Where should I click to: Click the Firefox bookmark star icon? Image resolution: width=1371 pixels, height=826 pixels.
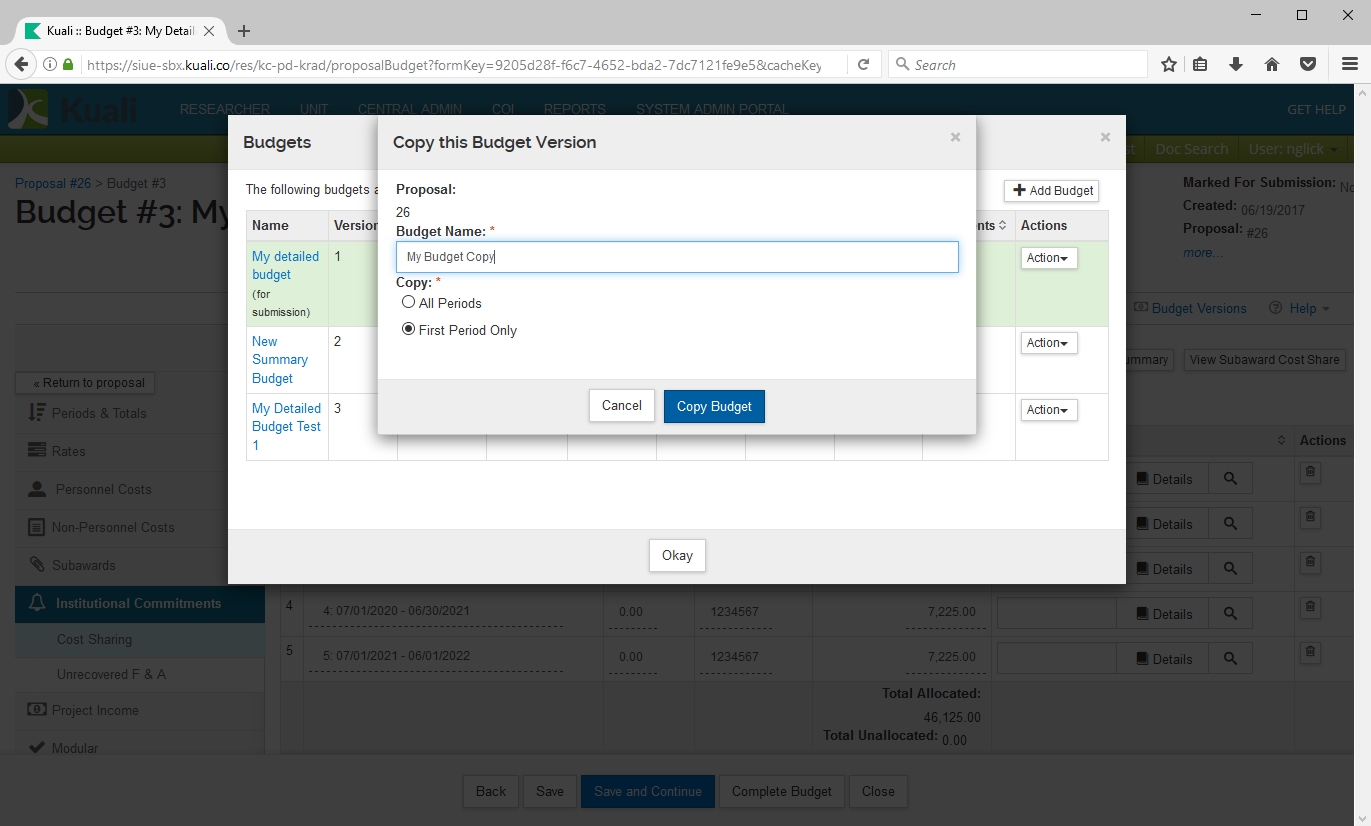pyautogui.click(x=1168, y=65)
